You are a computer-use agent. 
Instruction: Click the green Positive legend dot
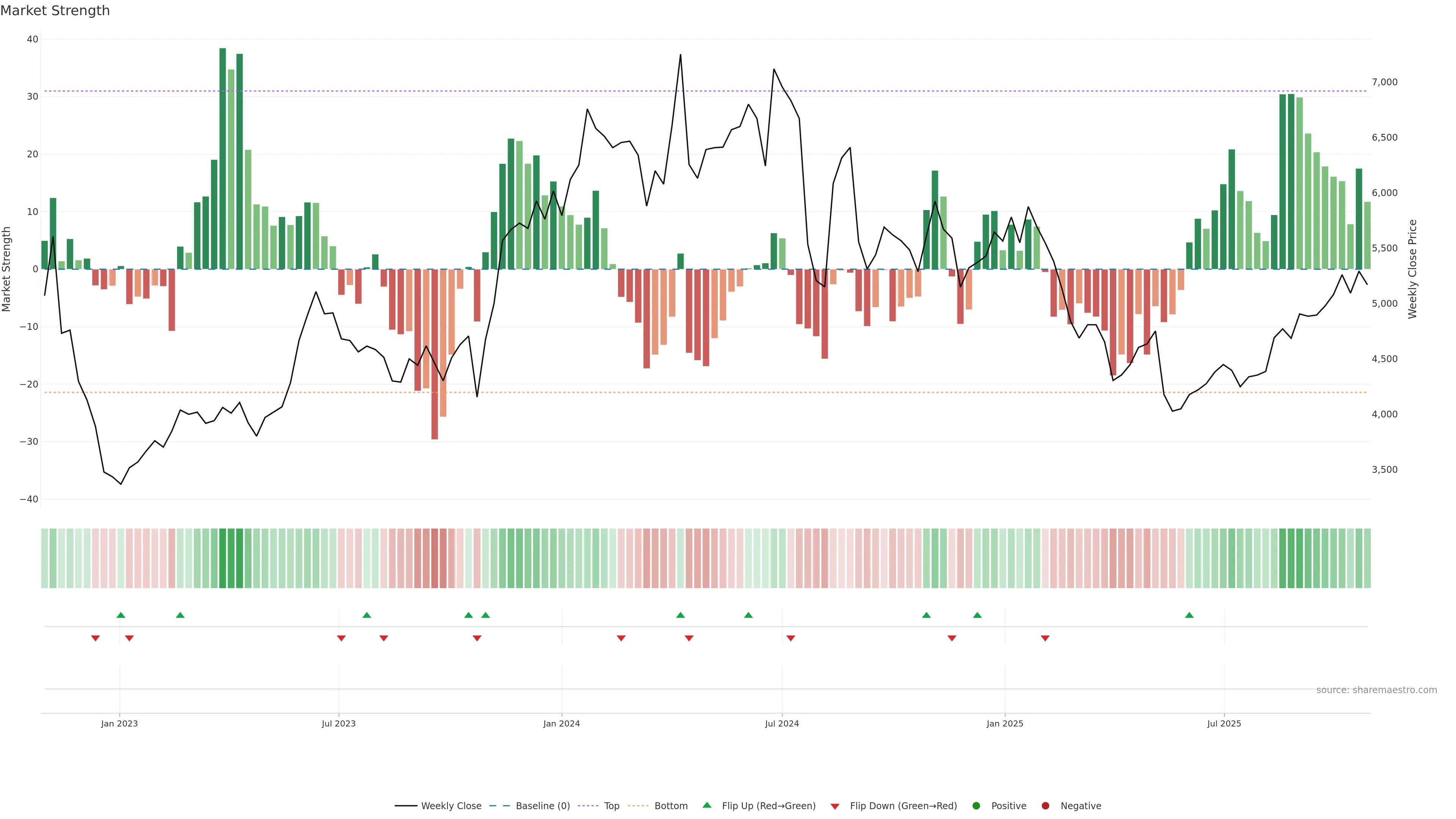(x=976, y=806)
